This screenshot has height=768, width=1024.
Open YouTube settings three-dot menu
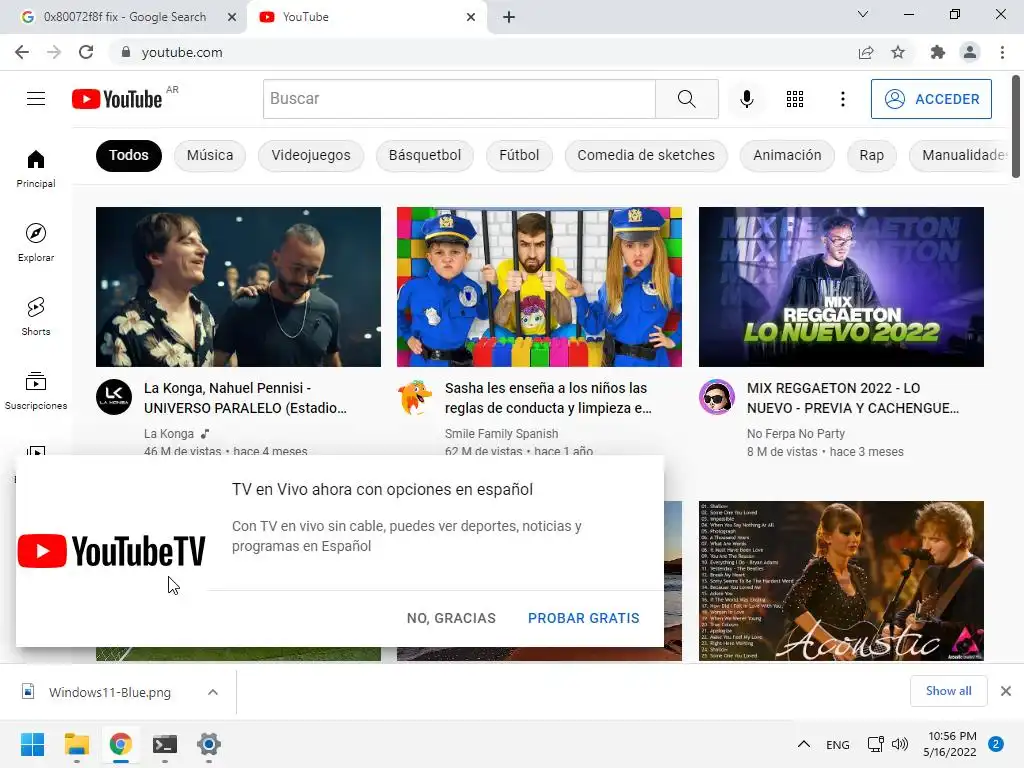pos(842,99)
